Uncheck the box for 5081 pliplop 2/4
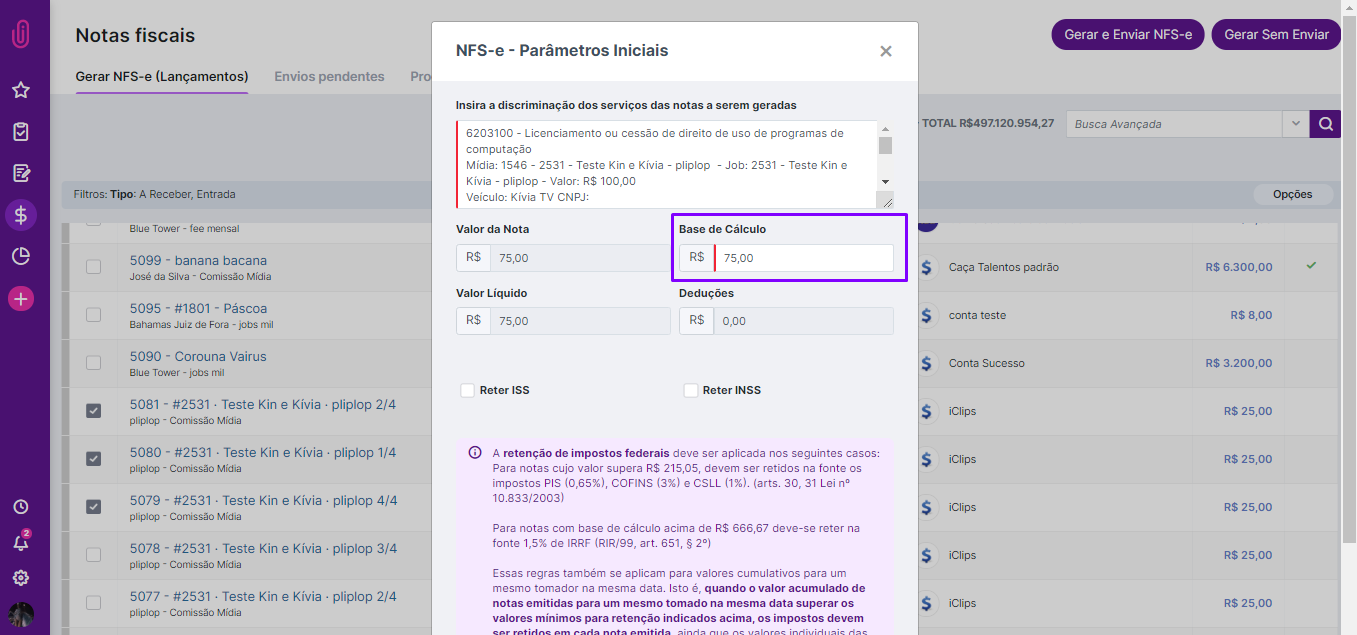Screen dimensions: 1357x635 coord(93,411)
